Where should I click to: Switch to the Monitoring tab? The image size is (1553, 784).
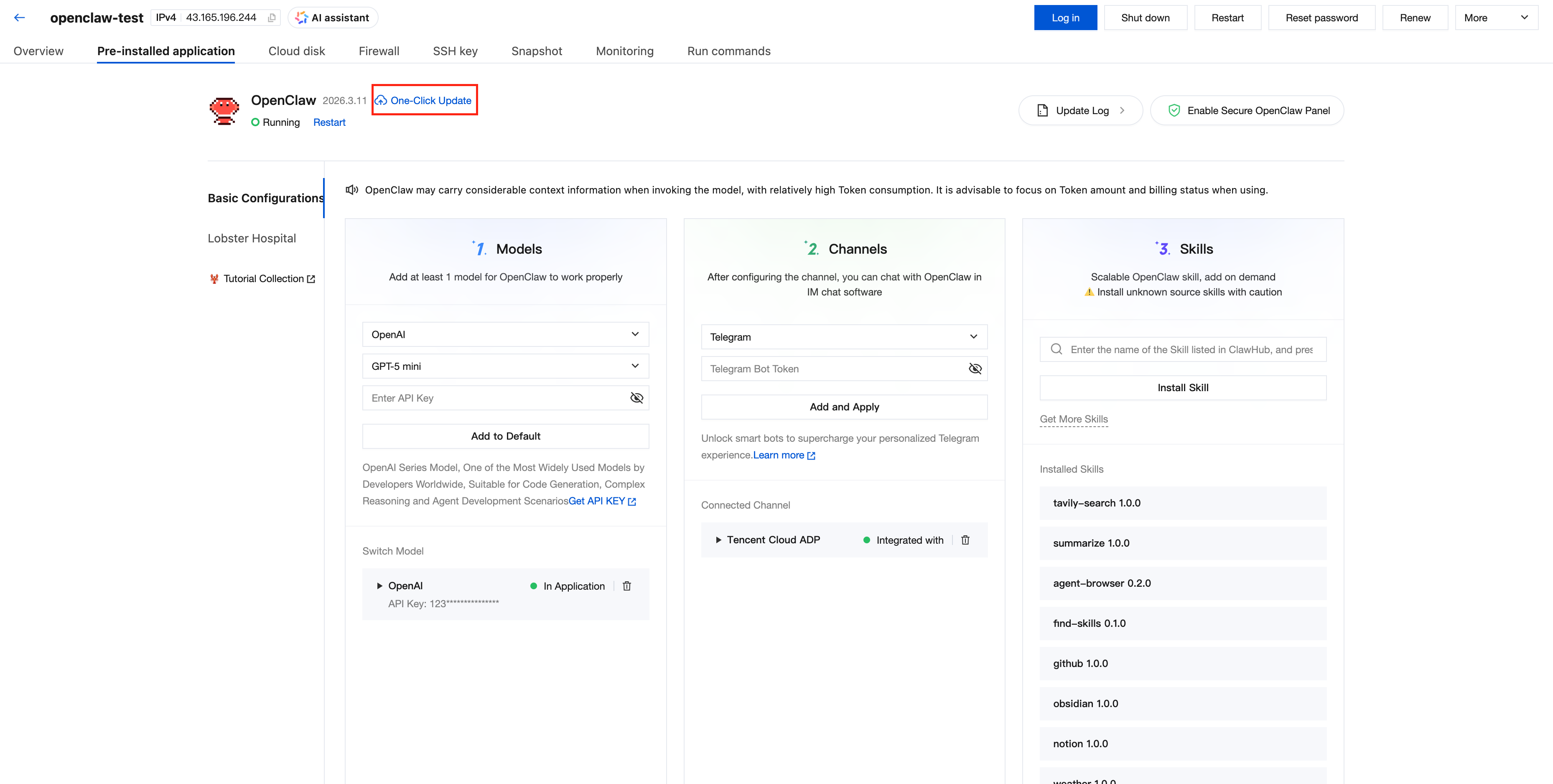[624, 51]
